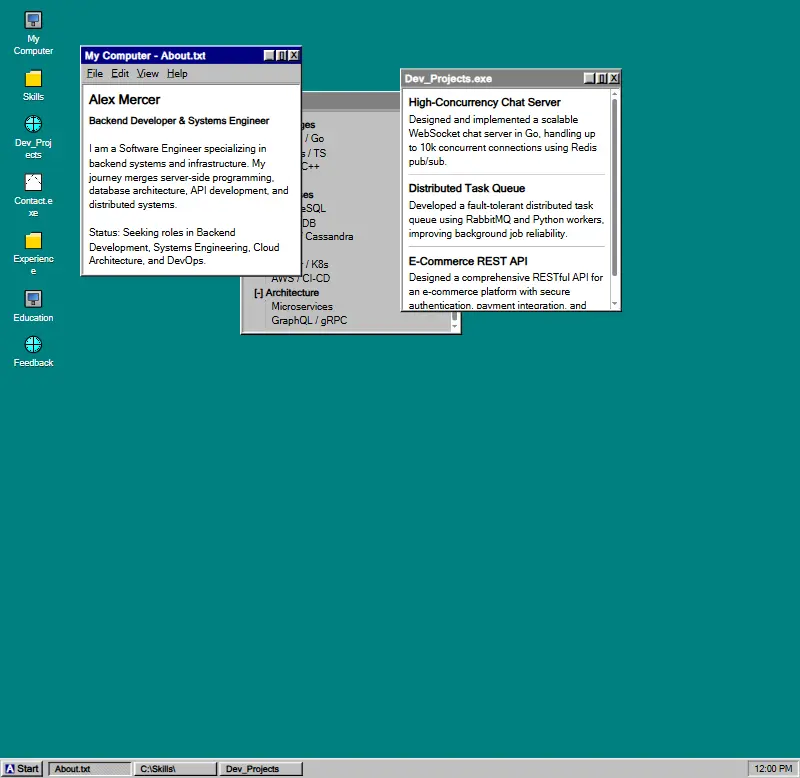This screenshot has height=778, width=800.
Task: Maximize the Dev_Projects.exe window
Action: (602, 78)
